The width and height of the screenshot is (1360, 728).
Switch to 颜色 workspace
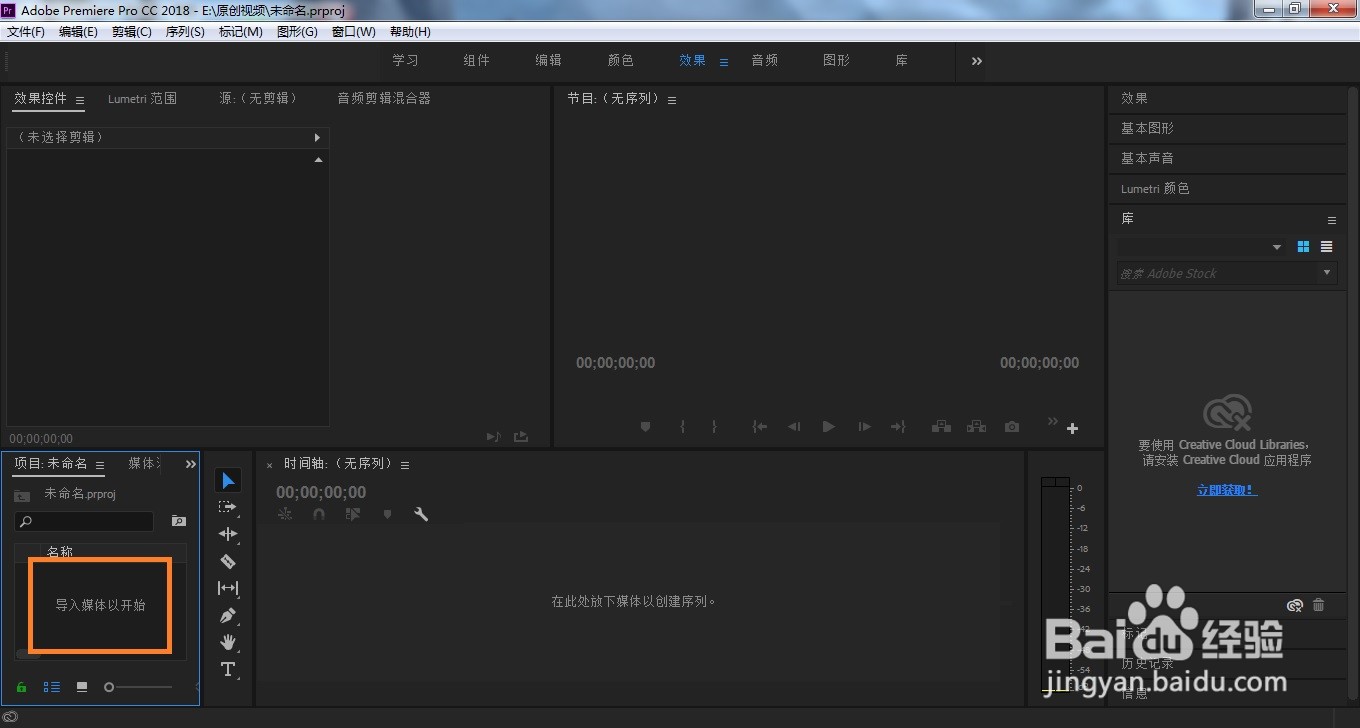[621, 60]
